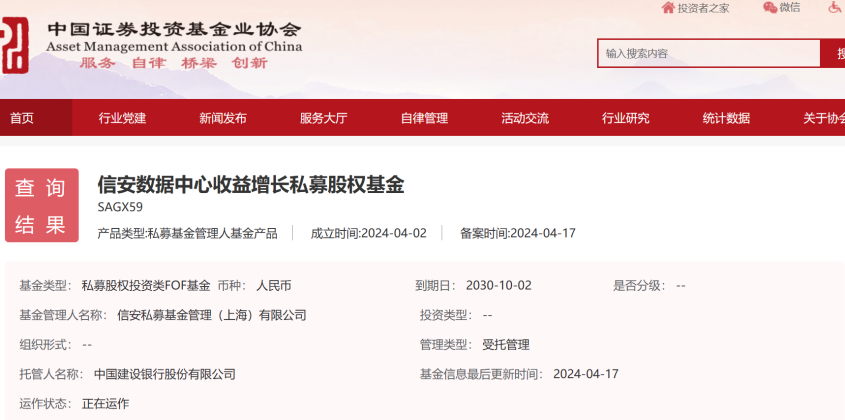This screenshot has height=420, width=845.
Task: Click the 中国证券投资基金业协会 site title
Action: [x=174, y=29]
